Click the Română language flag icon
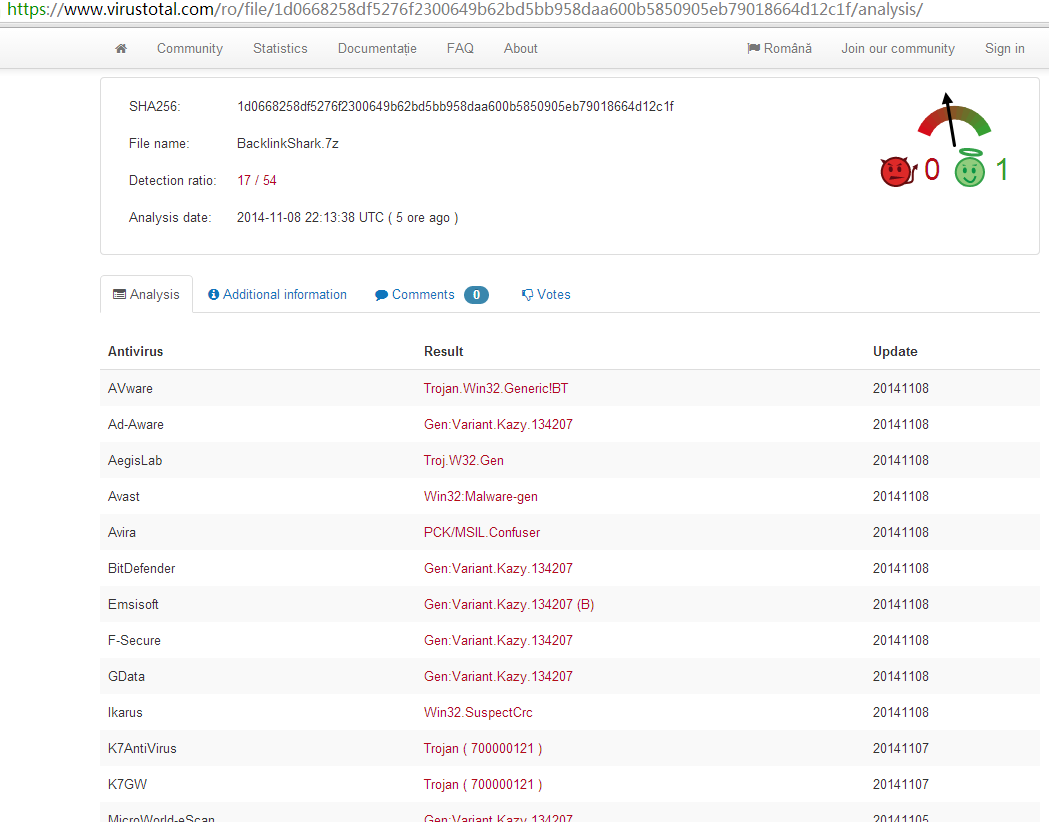 [753, 48]
